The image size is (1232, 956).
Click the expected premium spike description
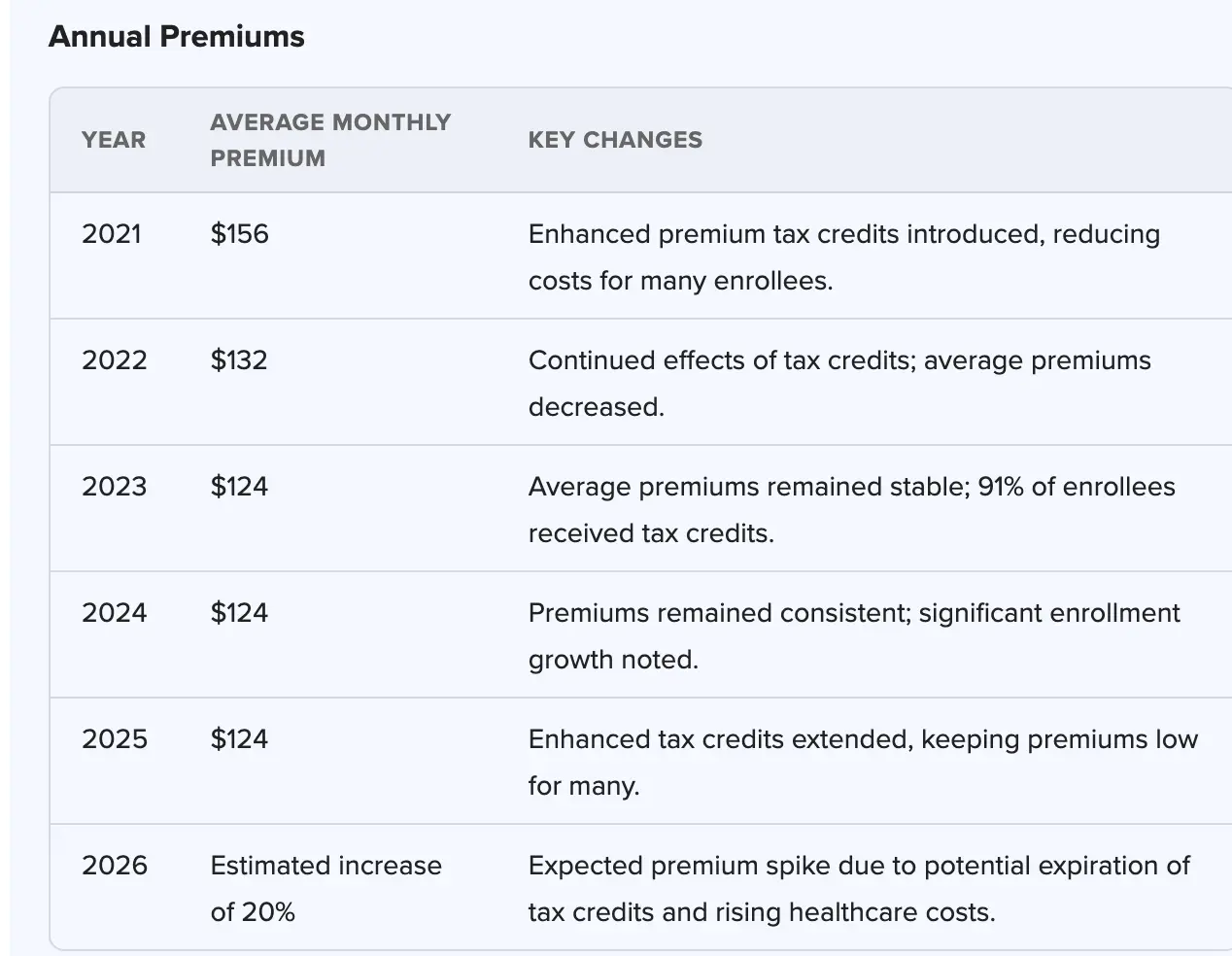(859, 888)
